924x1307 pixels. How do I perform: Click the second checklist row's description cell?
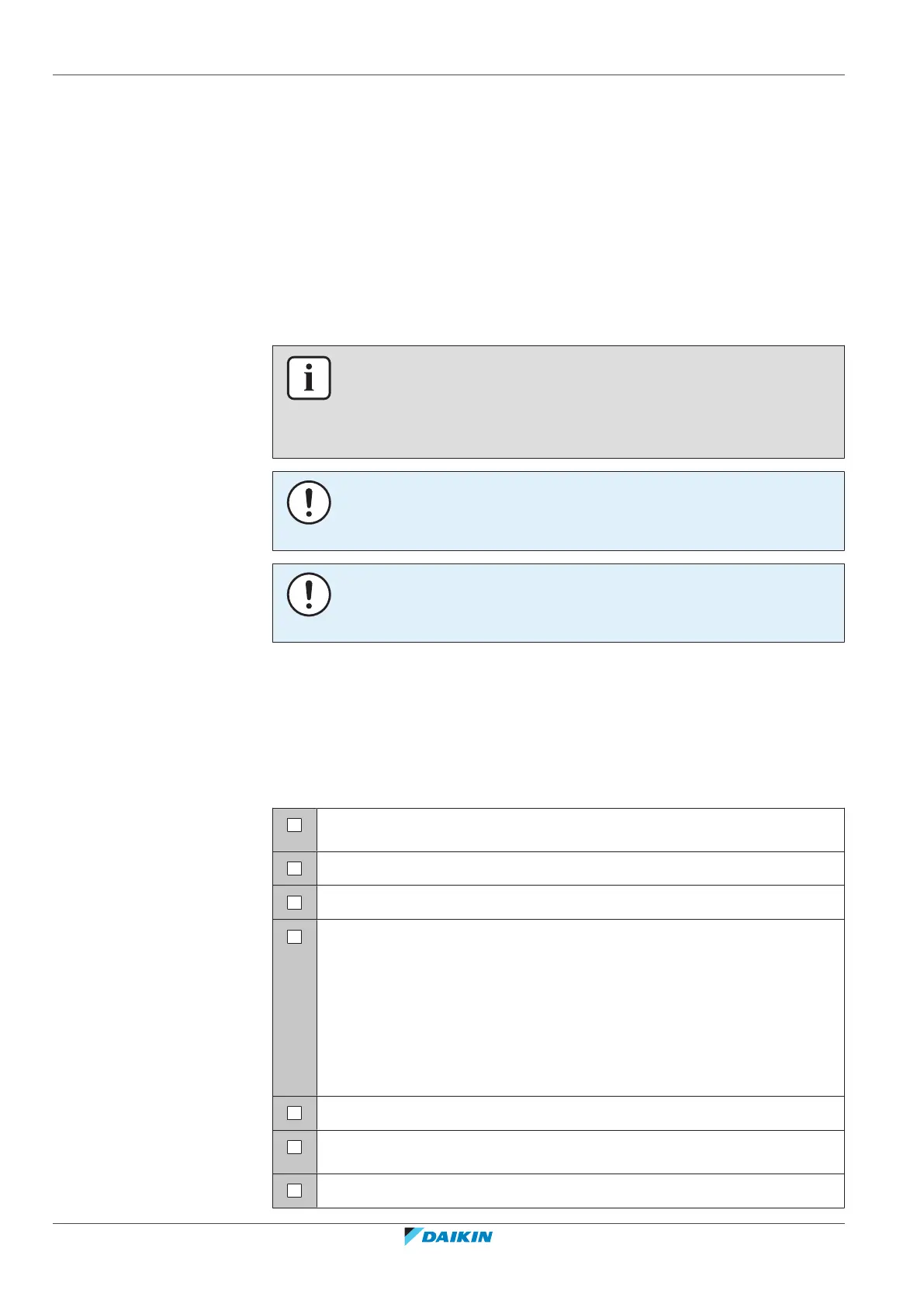[x=580, y=868]
